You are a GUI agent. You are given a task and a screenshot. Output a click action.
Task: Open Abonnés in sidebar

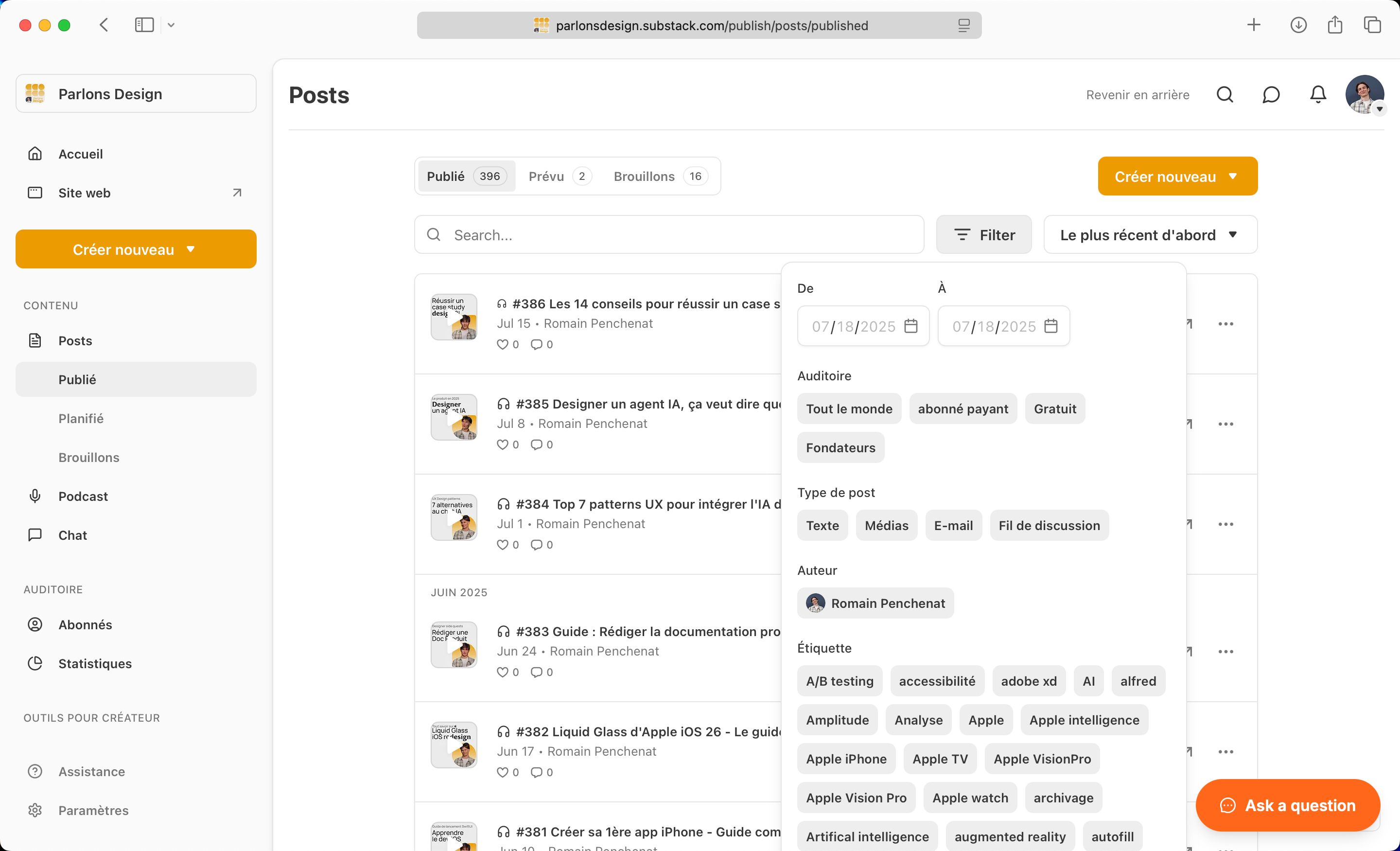[136, 625]
